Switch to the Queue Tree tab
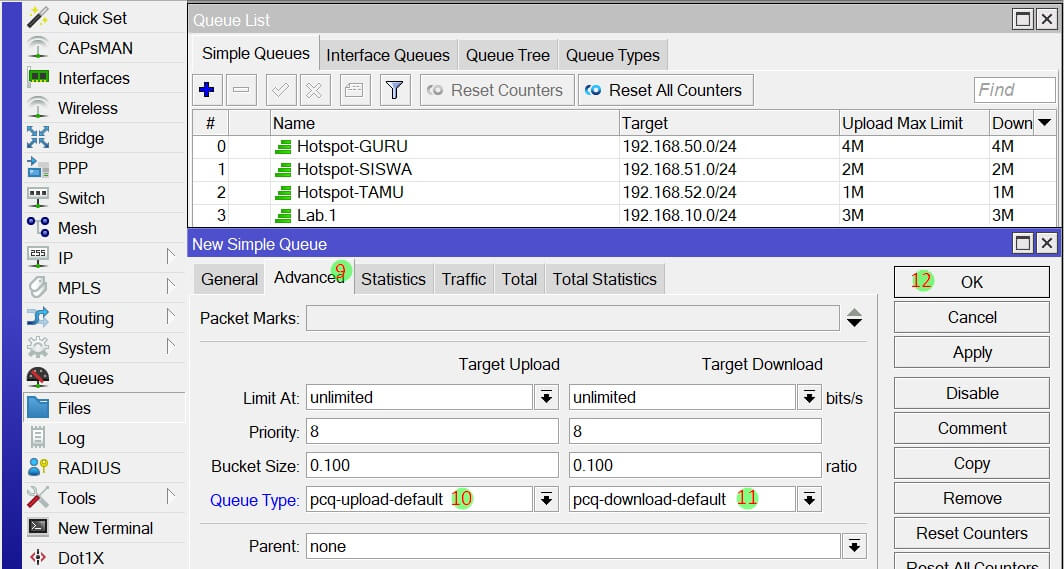 coord(507,55)
